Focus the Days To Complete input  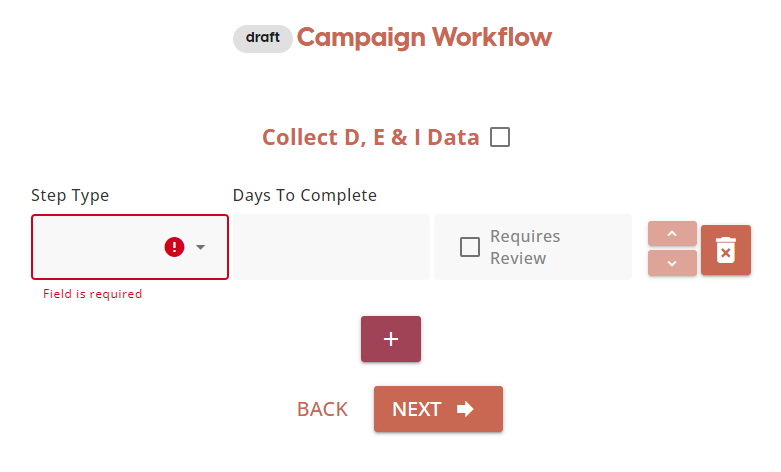(x=331, y=247)
